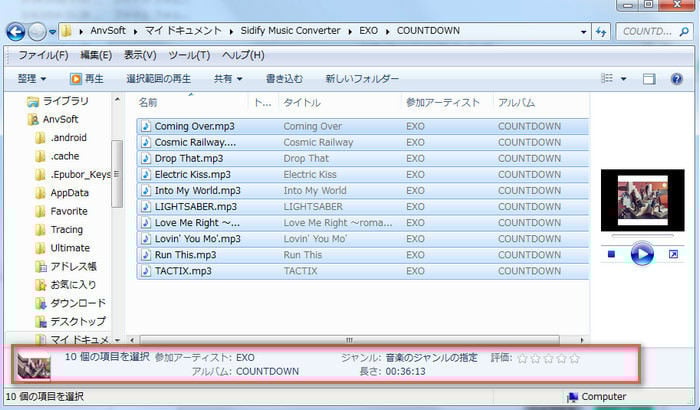Click AnvSoft in the address breadcrumb
Screen dimensions: 700x410
tap(108, 31)
